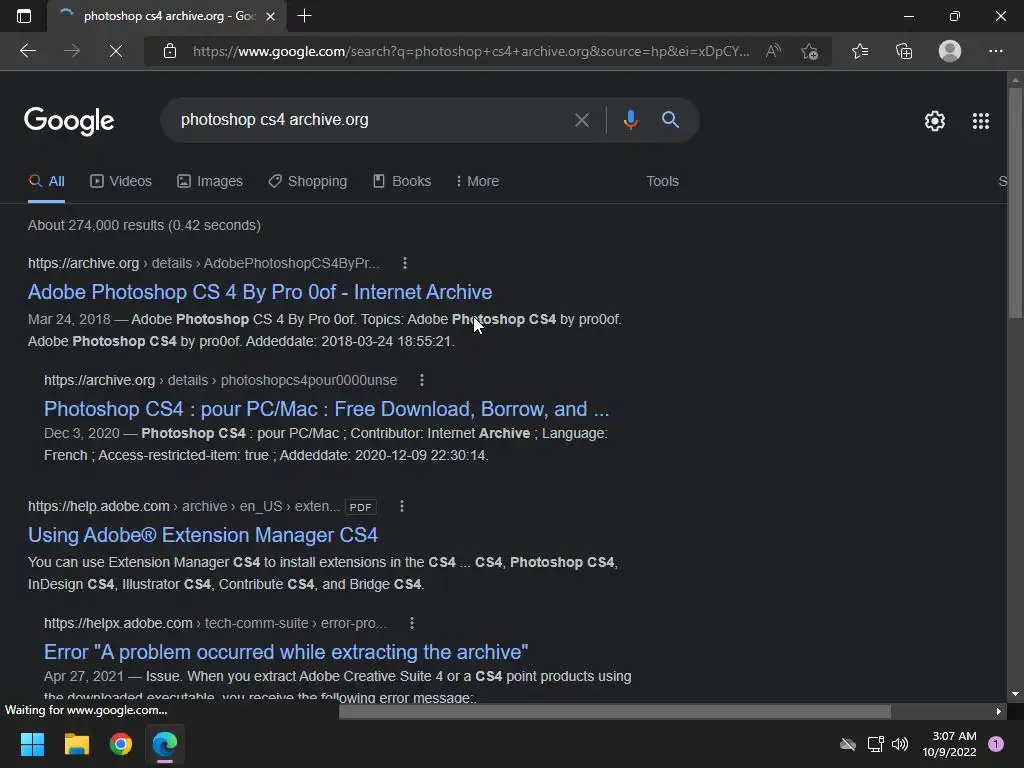Open Edge Settings and more menu
The height and width of the screenshot is (768, 1024).
995,51
